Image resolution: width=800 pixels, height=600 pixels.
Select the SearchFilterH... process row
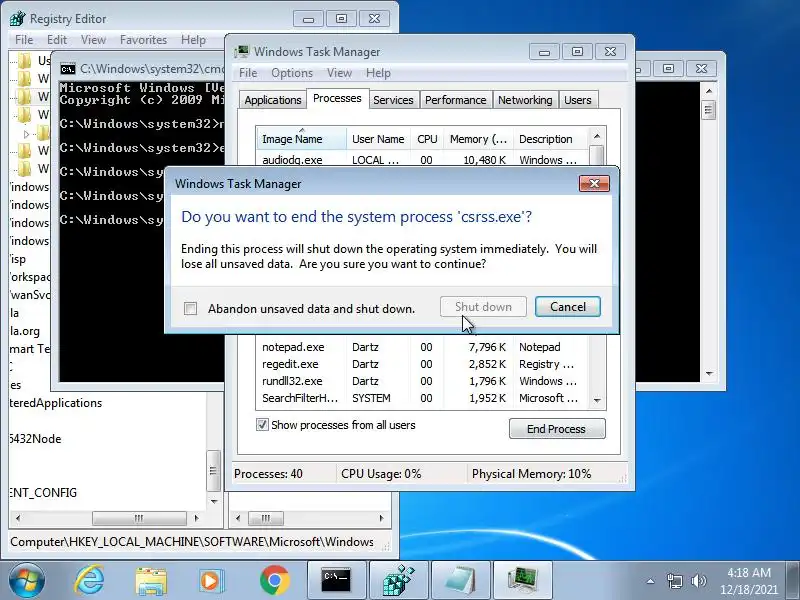[422, 398]
